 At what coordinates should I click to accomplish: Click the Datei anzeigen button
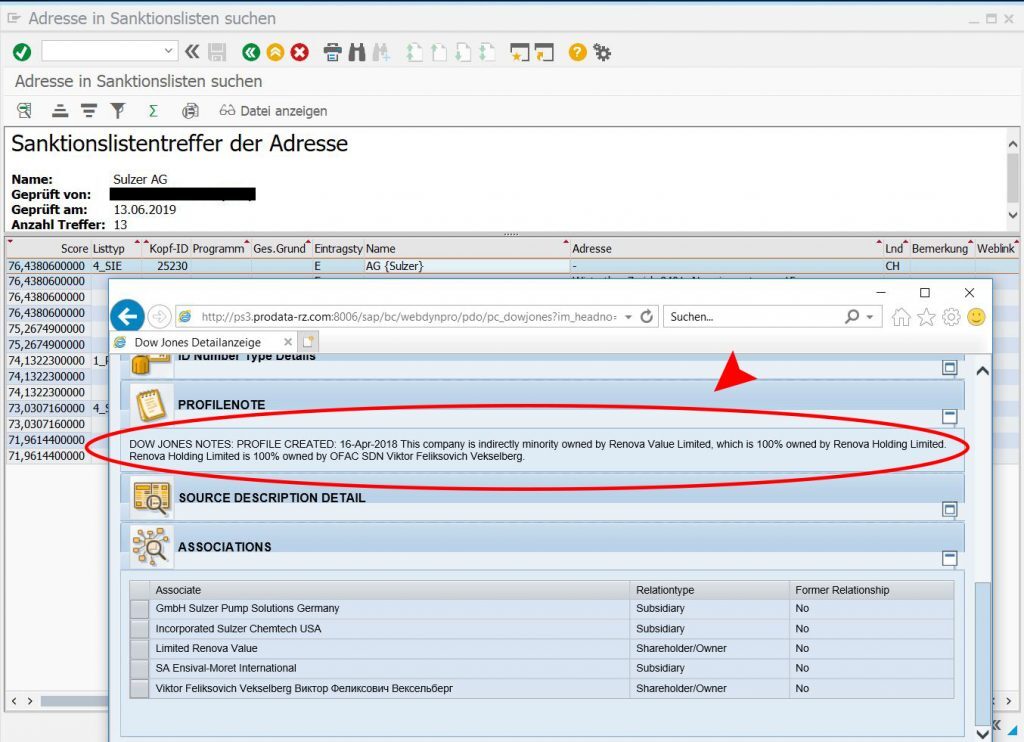273,111
